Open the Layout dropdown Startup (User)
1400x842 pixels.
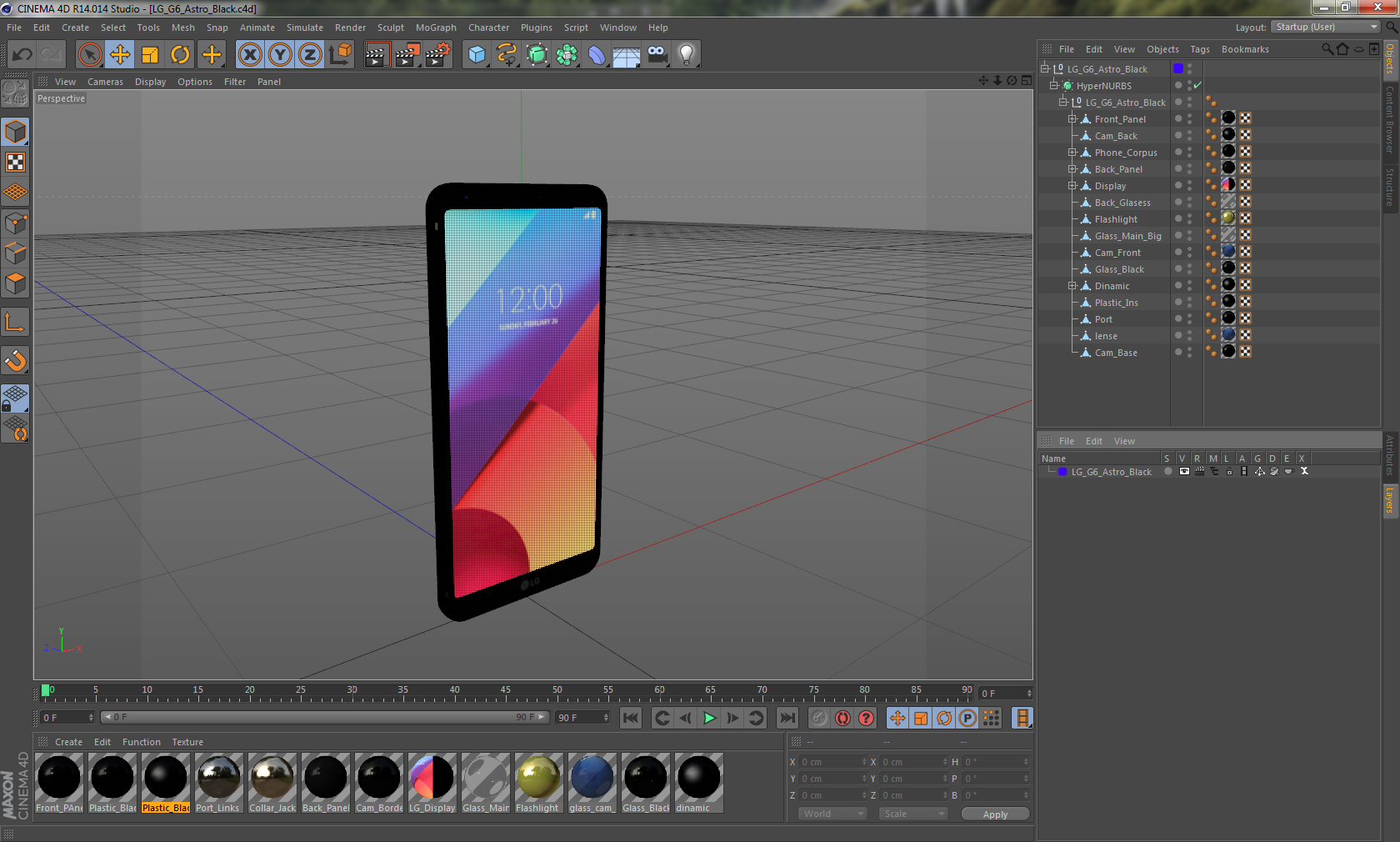pos(1326,28)
